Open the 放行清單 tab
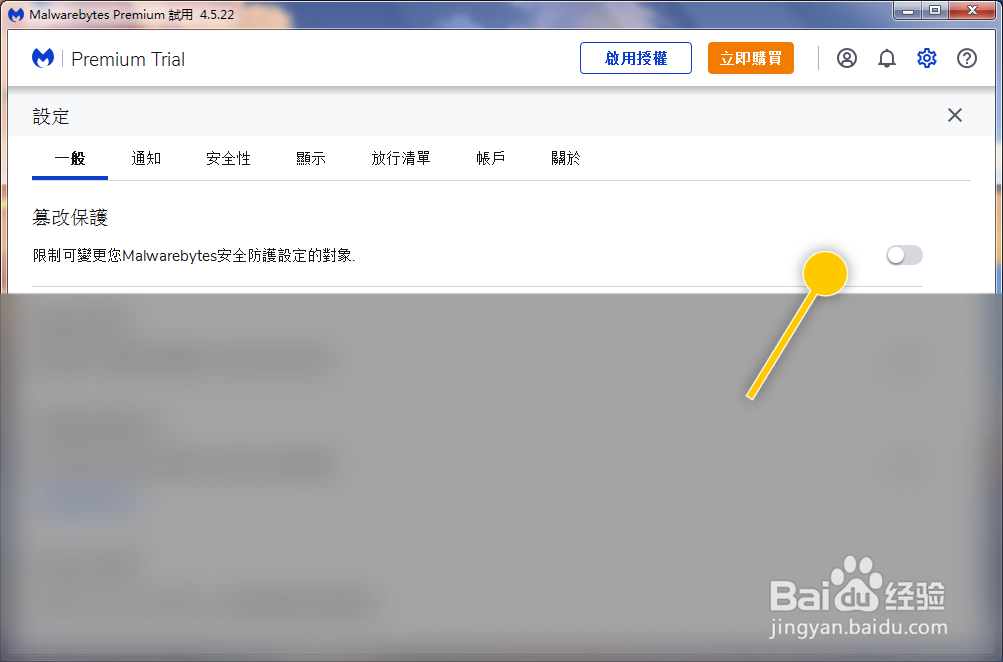Screen dimensions: 1003x662 pos(401,159)
